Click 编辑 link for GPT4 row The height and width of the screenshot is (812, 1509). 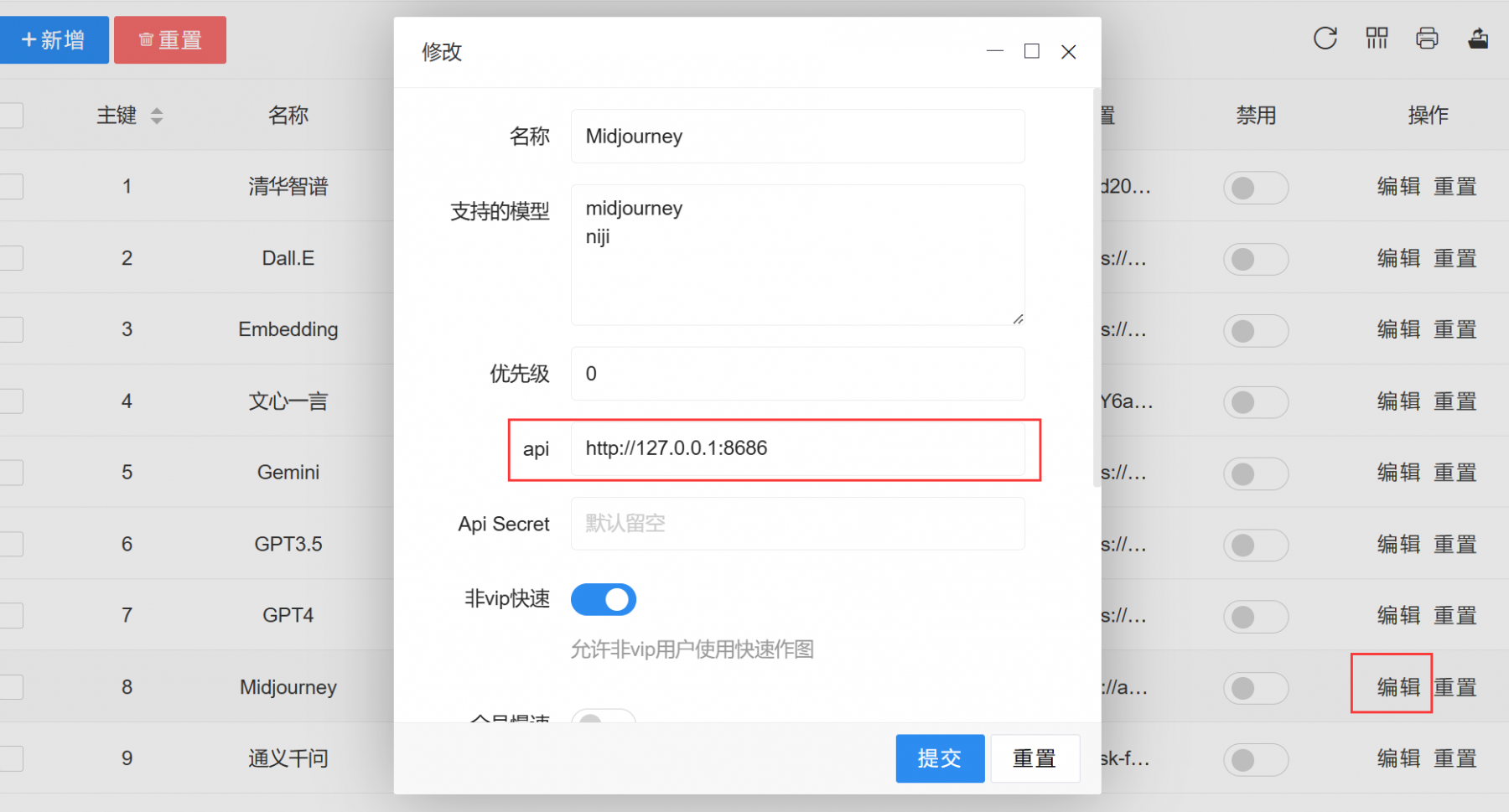click(x=1398, y=616)
